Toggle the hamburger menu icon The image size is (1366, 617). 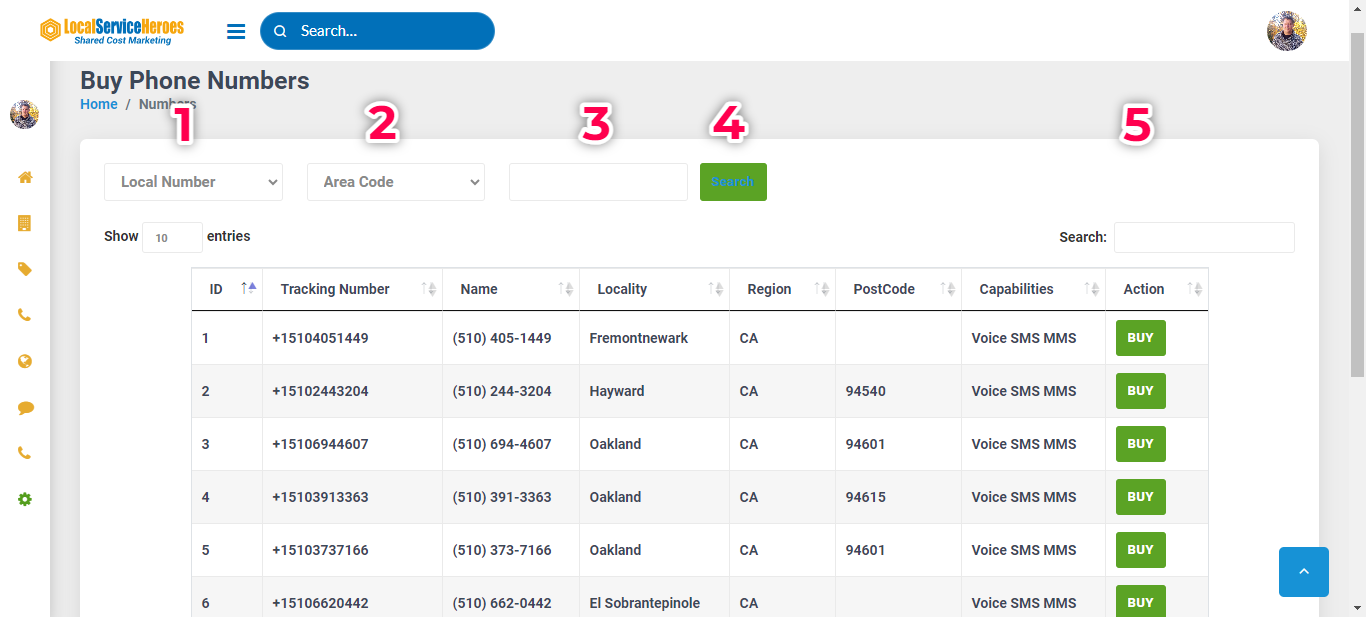pyautogui.click(x=236, y=32)
